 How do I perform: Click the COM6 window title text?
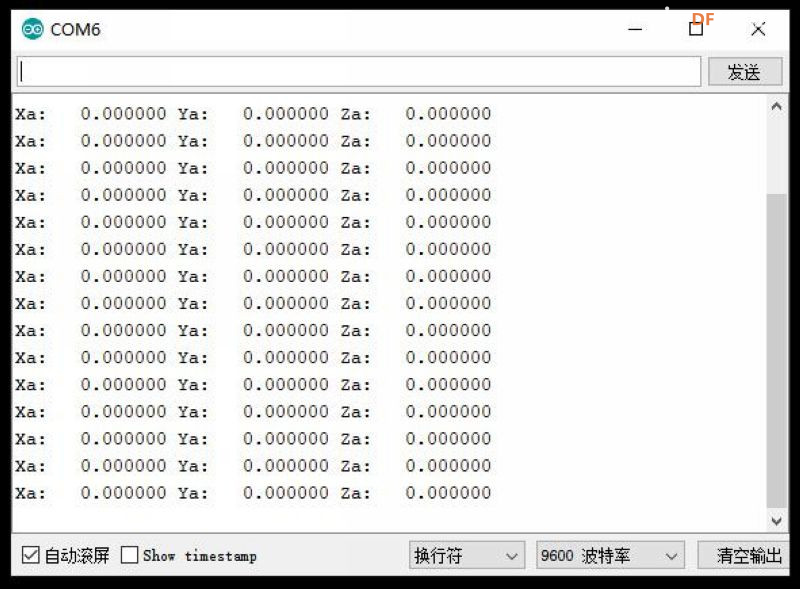coord(76,30)
